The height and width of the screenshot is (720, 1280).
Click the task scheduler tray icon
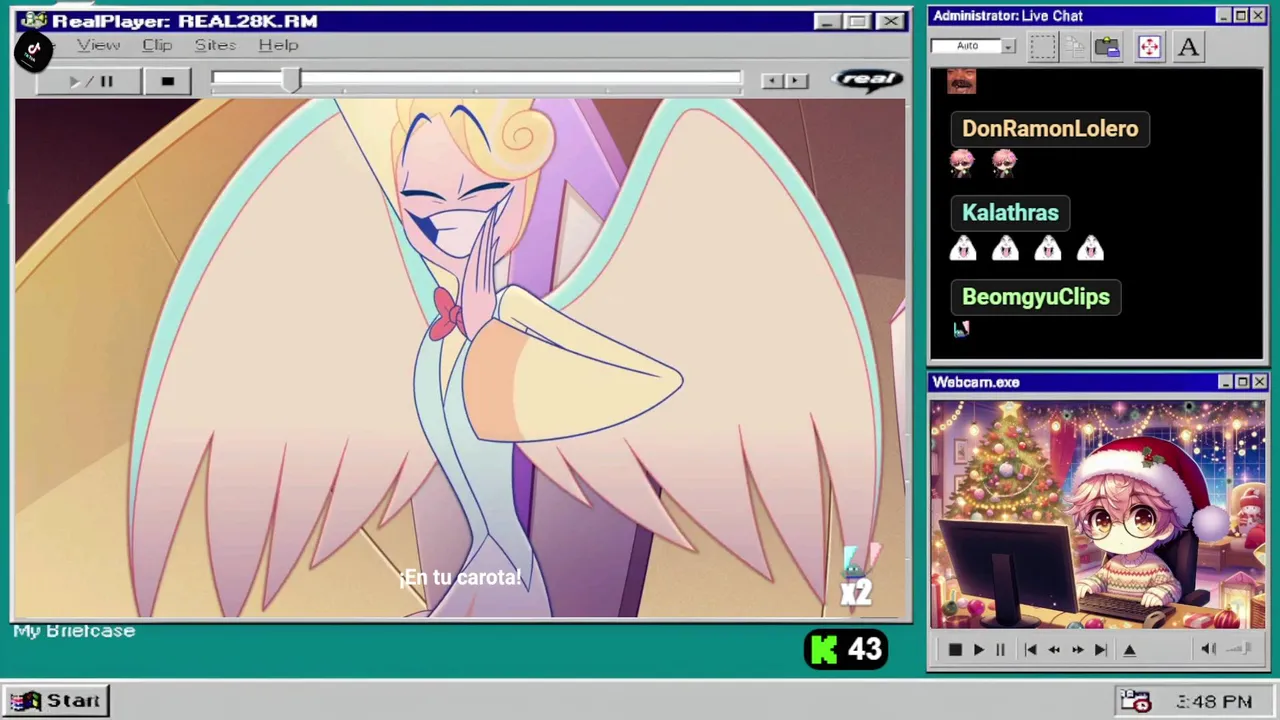[x=1135, y=702]
